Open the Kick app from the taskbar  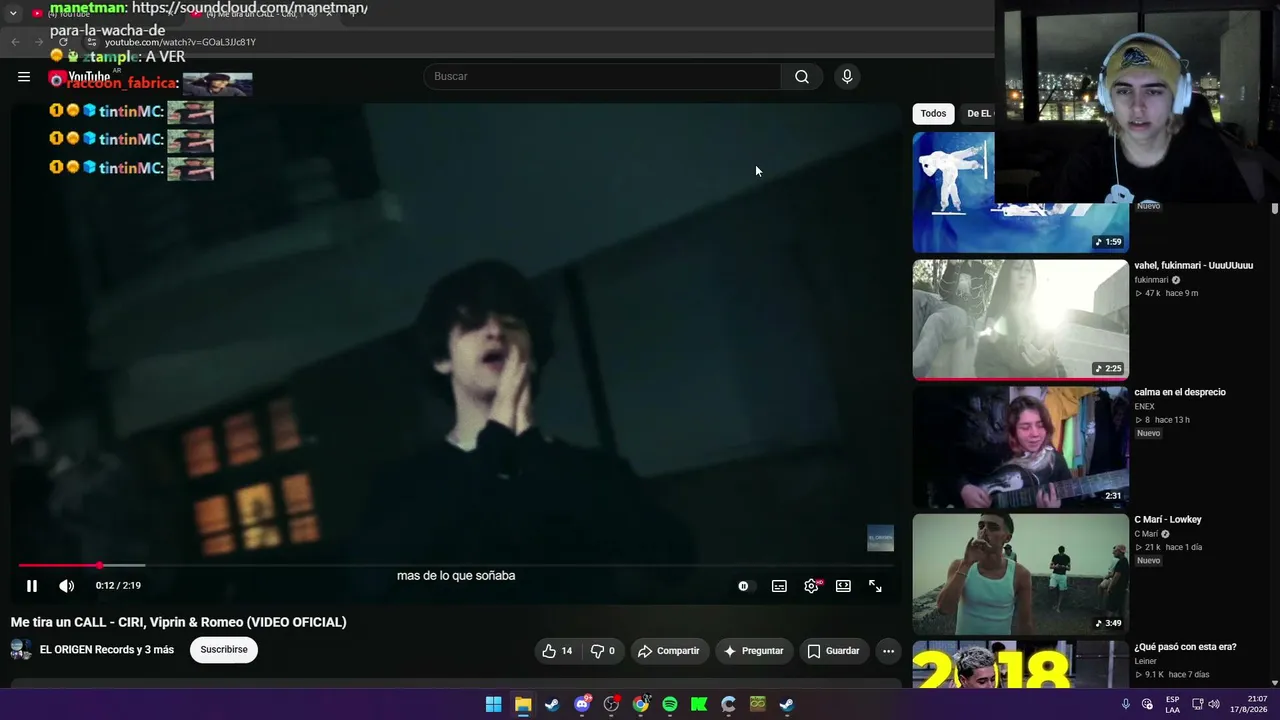pos(699,705)
